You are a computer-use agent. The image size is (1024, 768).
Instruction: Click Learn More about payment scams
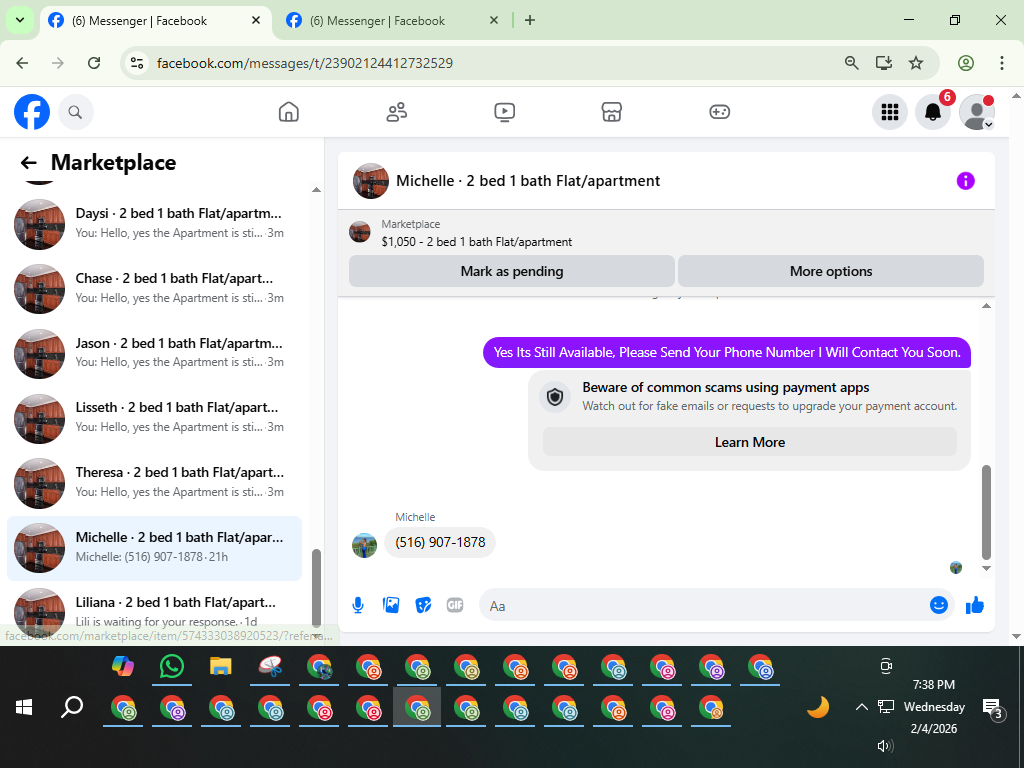point(750,442)
